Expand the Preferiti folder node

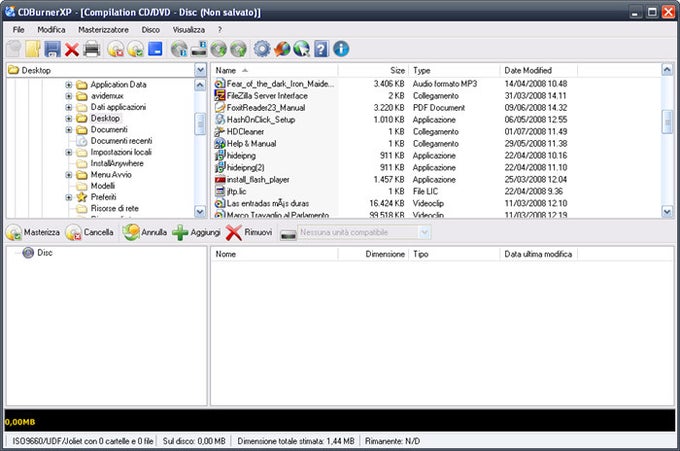point(69,197)
